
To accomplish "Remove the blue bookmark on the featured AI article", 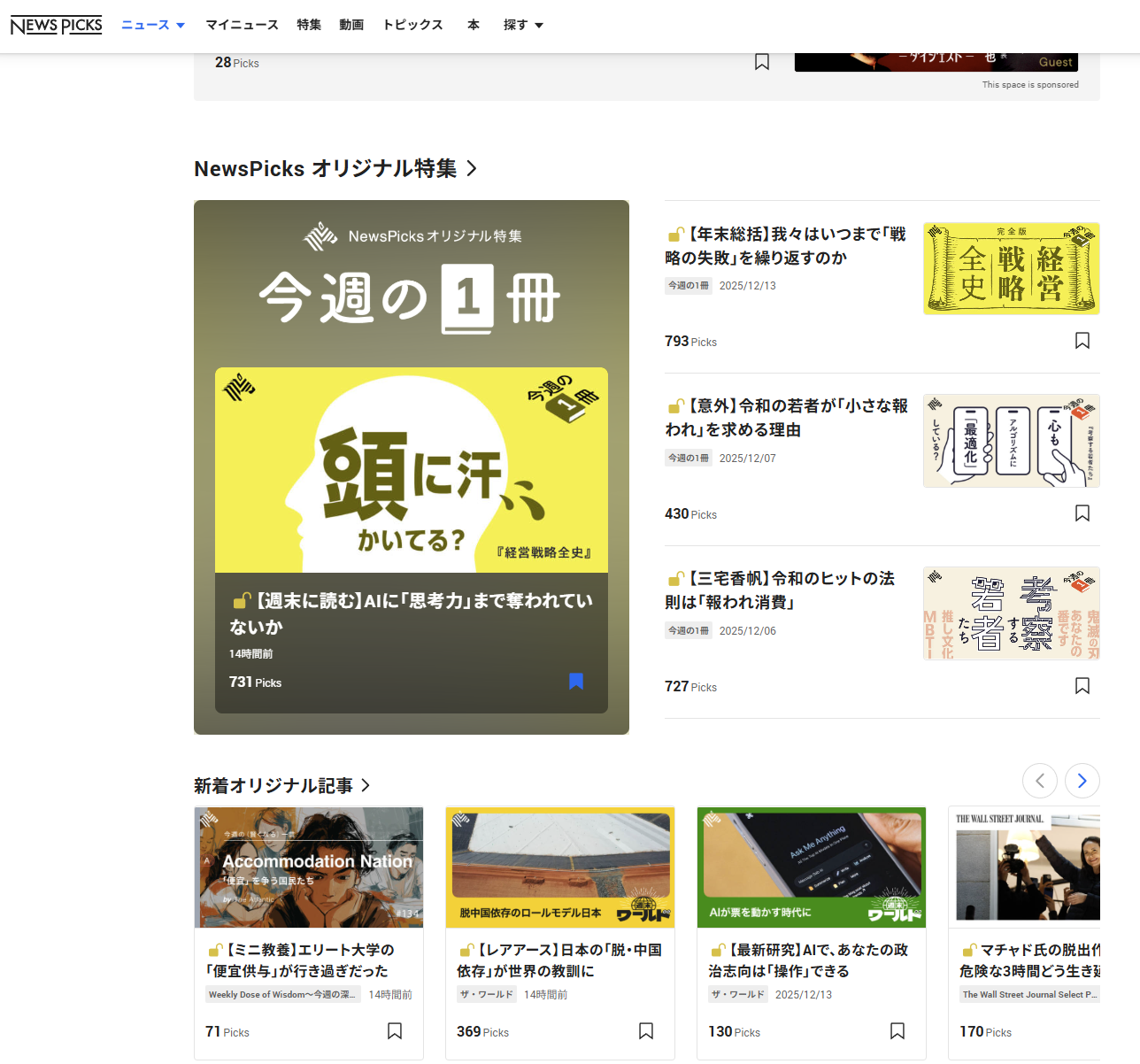I will pyautogui.click(x=576, y=681).
